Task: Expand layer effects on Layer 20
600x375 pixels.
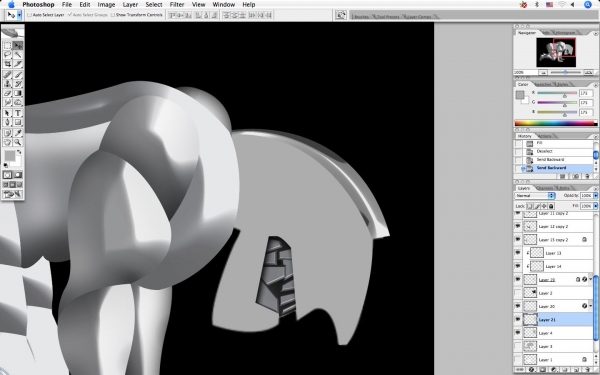Action: (x=590, y=306)
